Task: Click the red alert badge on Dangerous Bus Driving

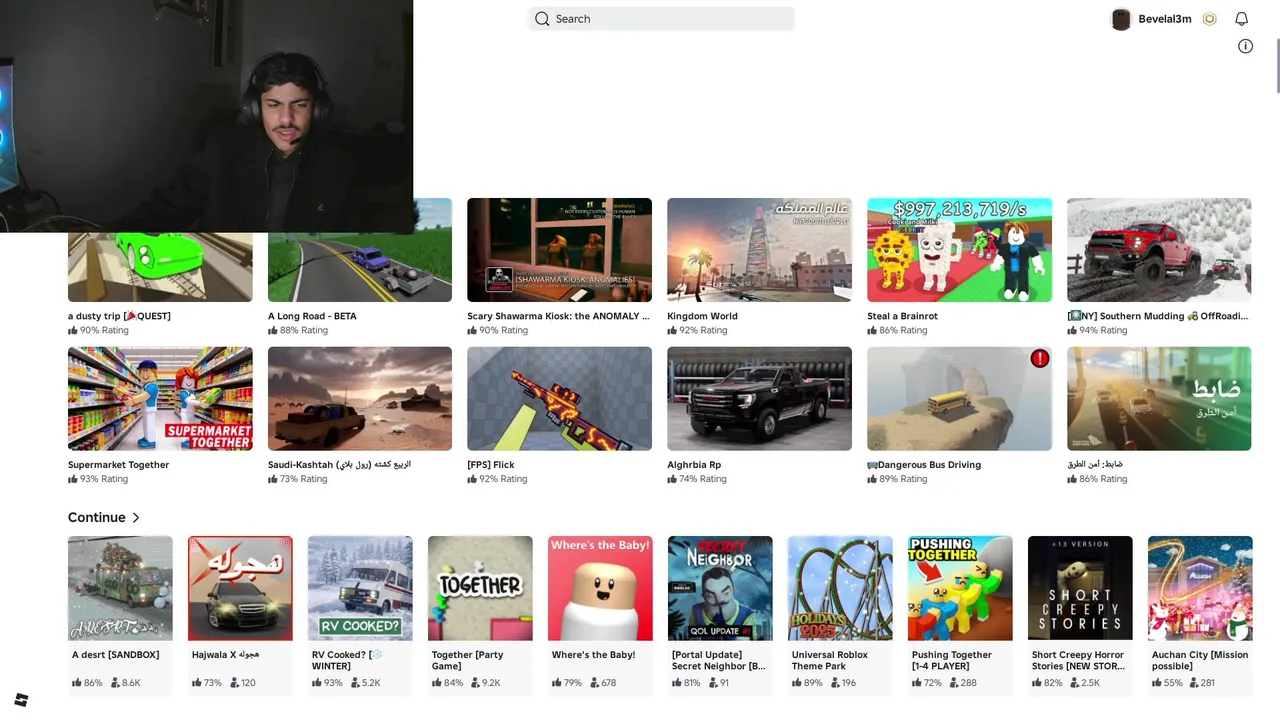Action: point(1040,358)
